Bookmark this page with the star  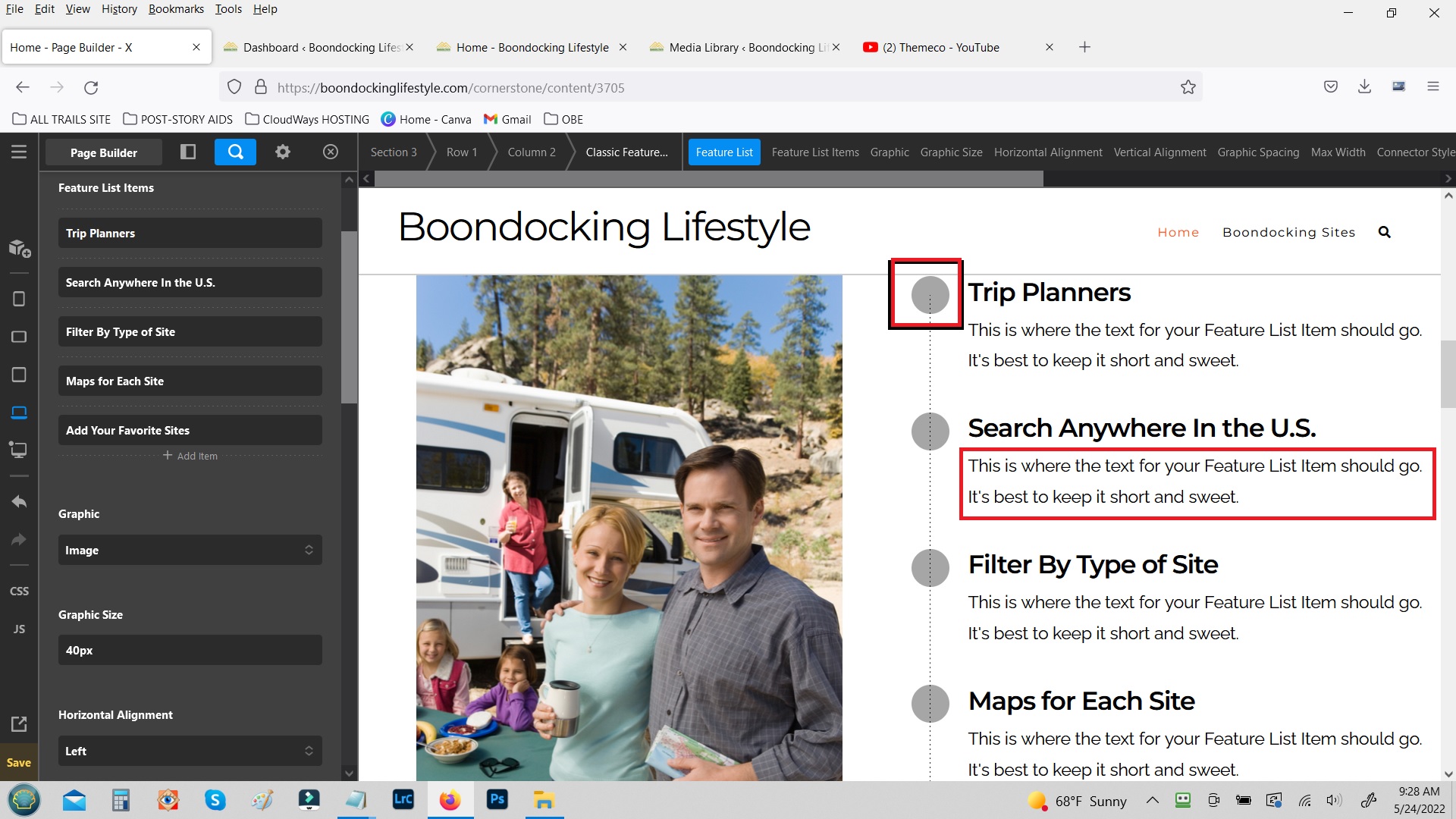pos(1188,87)
